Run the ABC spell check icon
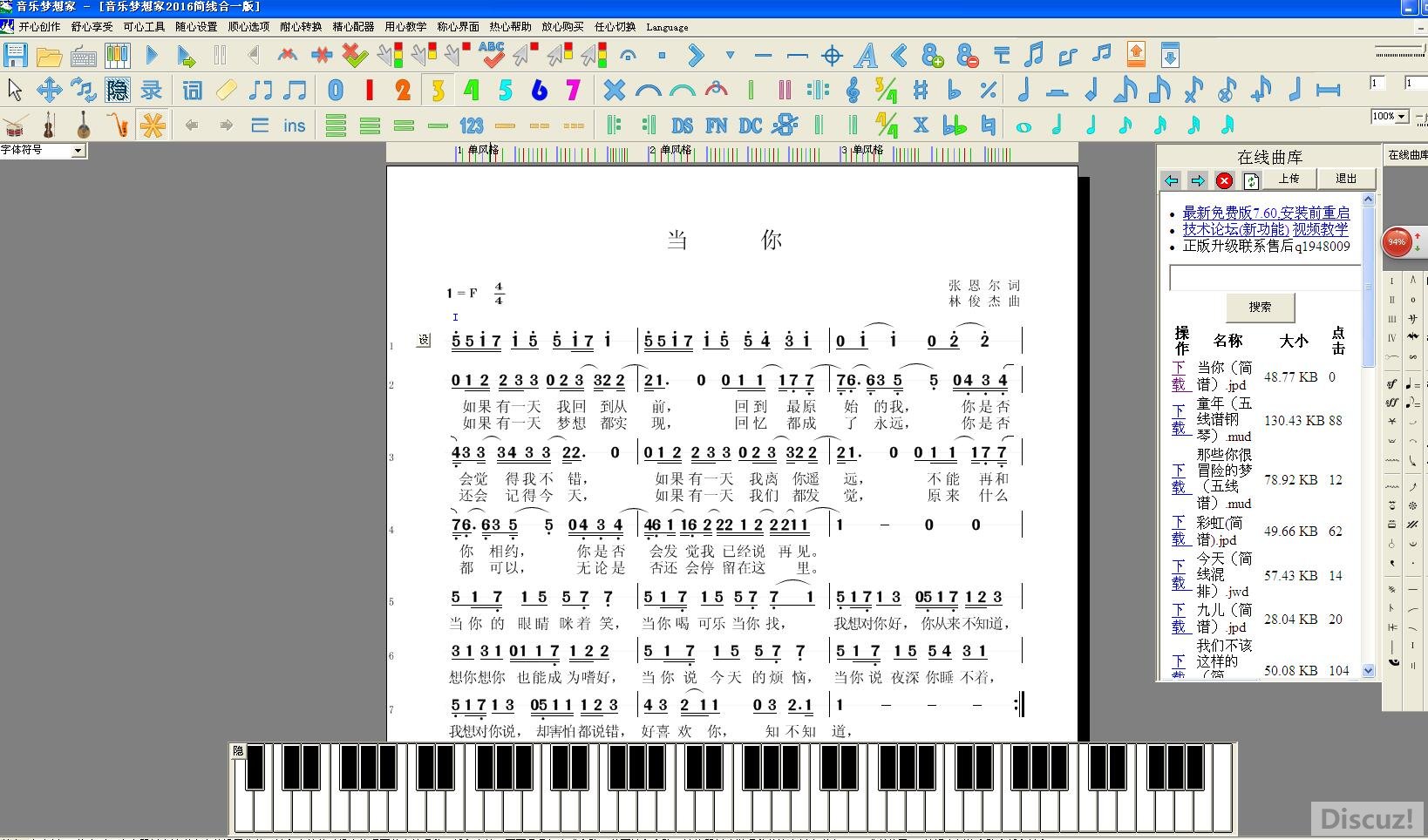 point(492,55)
